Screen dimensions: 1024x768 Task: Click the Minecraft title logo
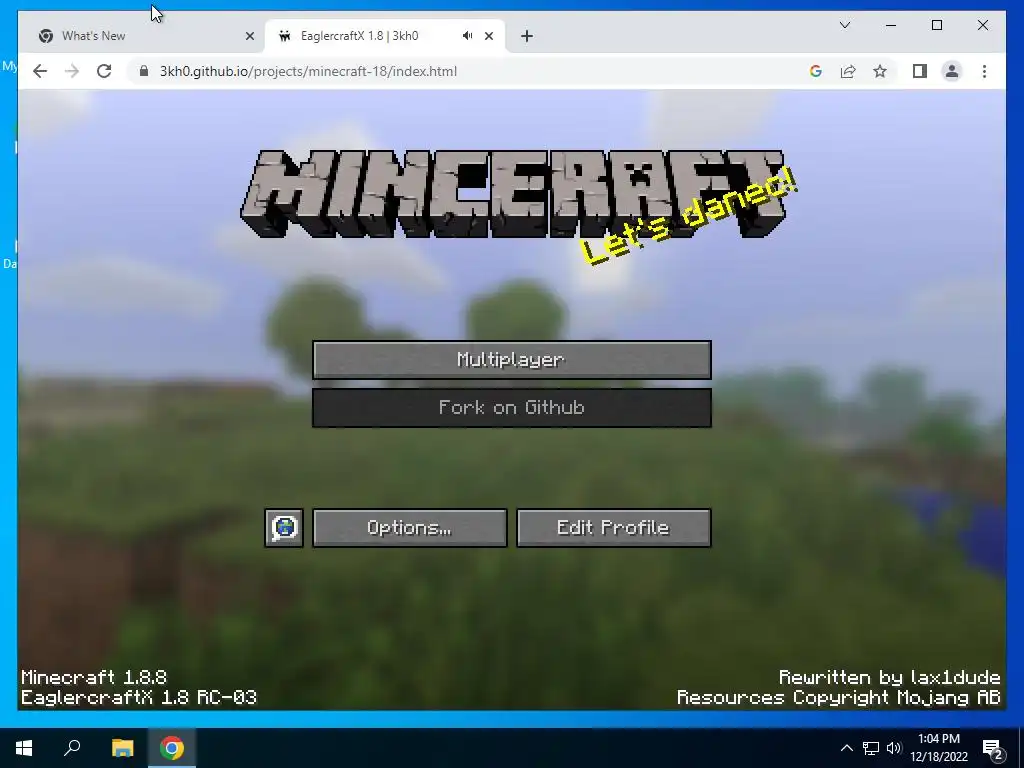tap(513, 193)
